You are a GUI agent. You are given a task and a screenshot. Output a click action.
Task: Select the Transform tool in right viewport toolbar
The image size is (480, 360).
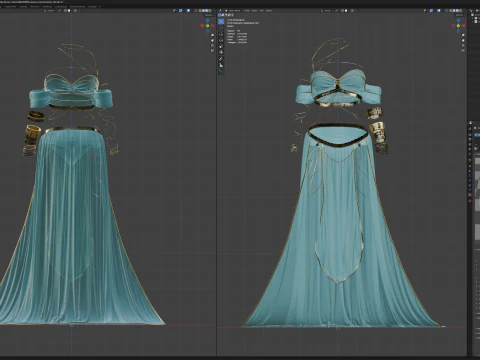[221, 52]
